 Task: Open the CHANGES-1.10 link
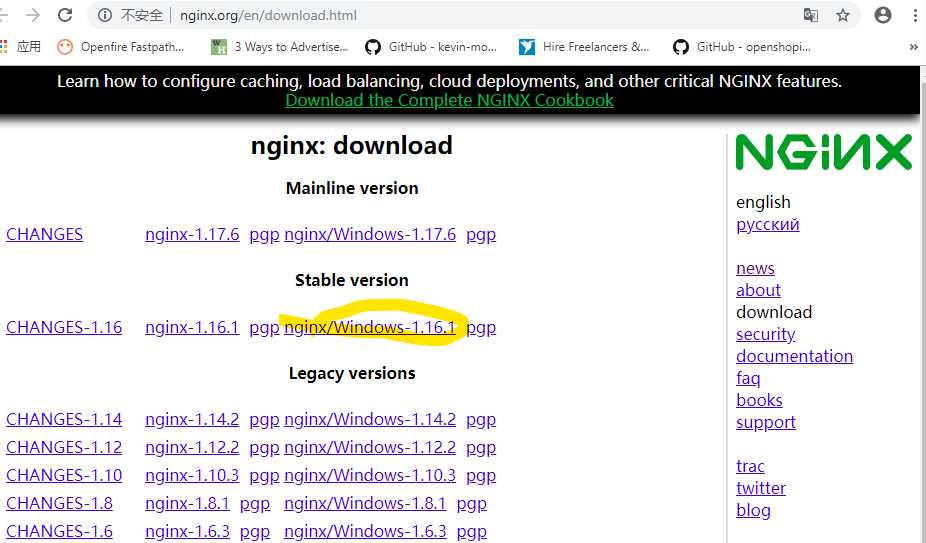point(64,476)
